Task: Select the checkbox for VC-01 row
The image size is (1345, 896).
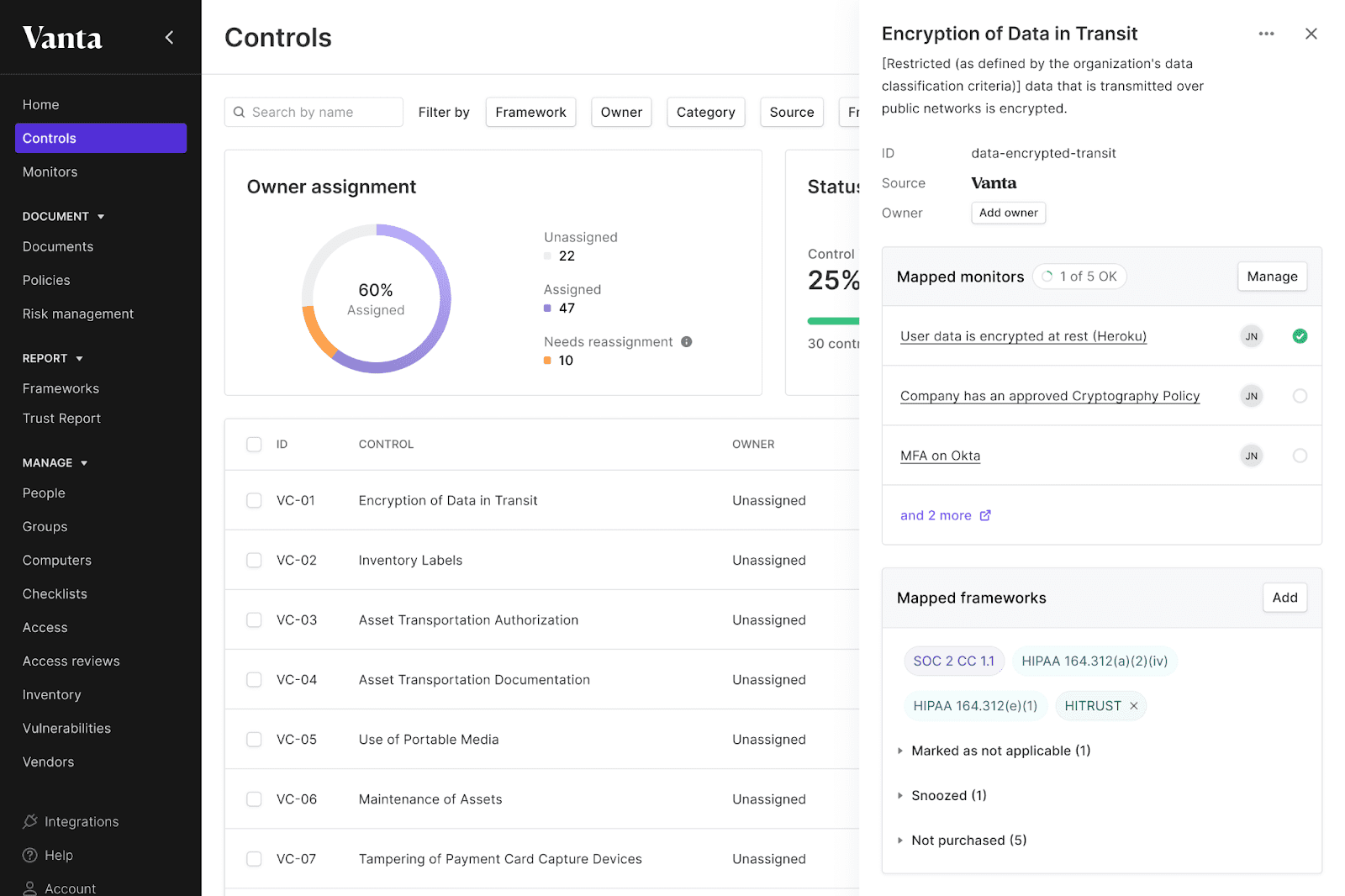Action: point(254,500)
